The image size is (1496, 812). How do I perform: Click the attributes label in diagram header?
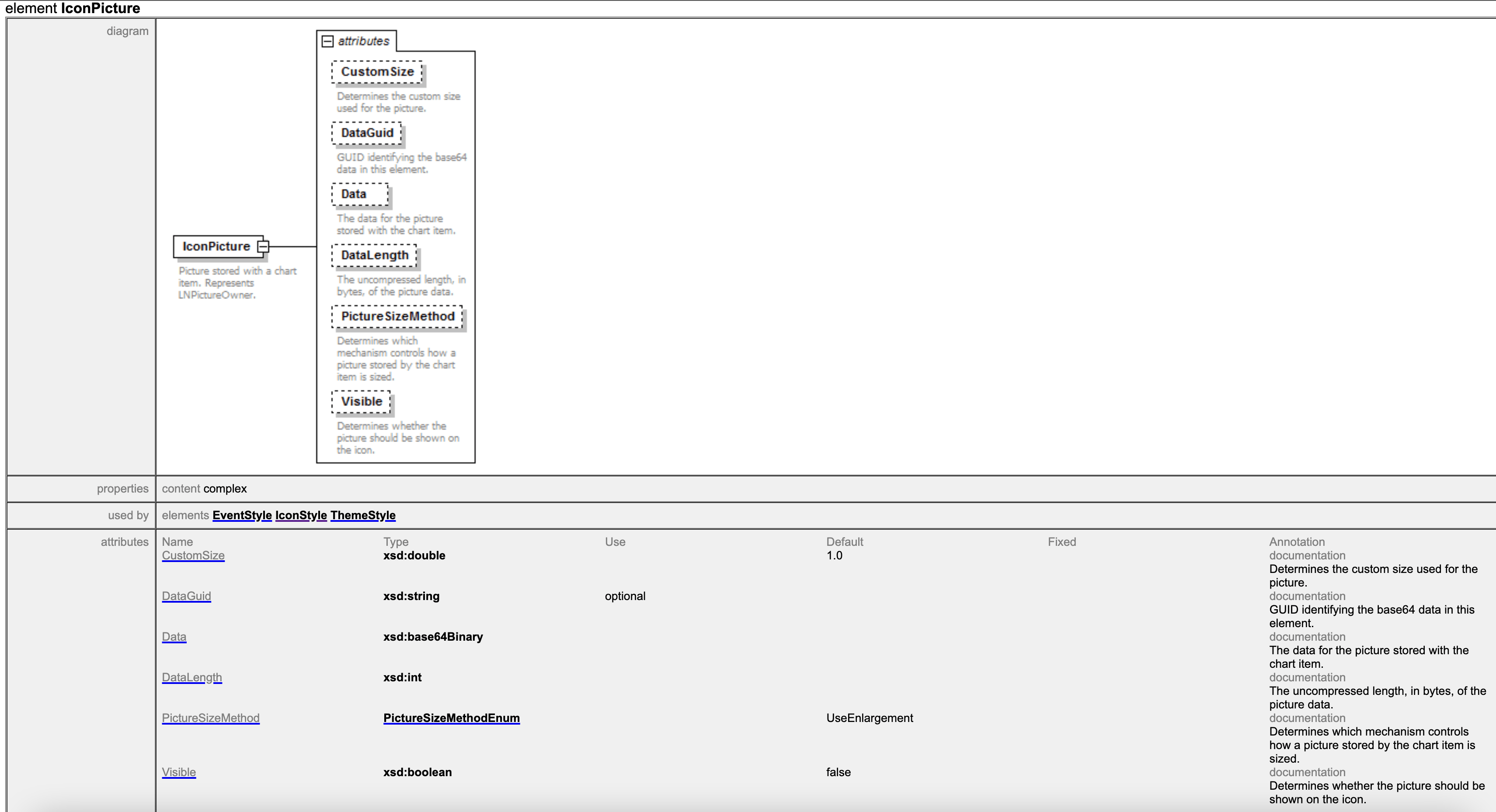364,41
